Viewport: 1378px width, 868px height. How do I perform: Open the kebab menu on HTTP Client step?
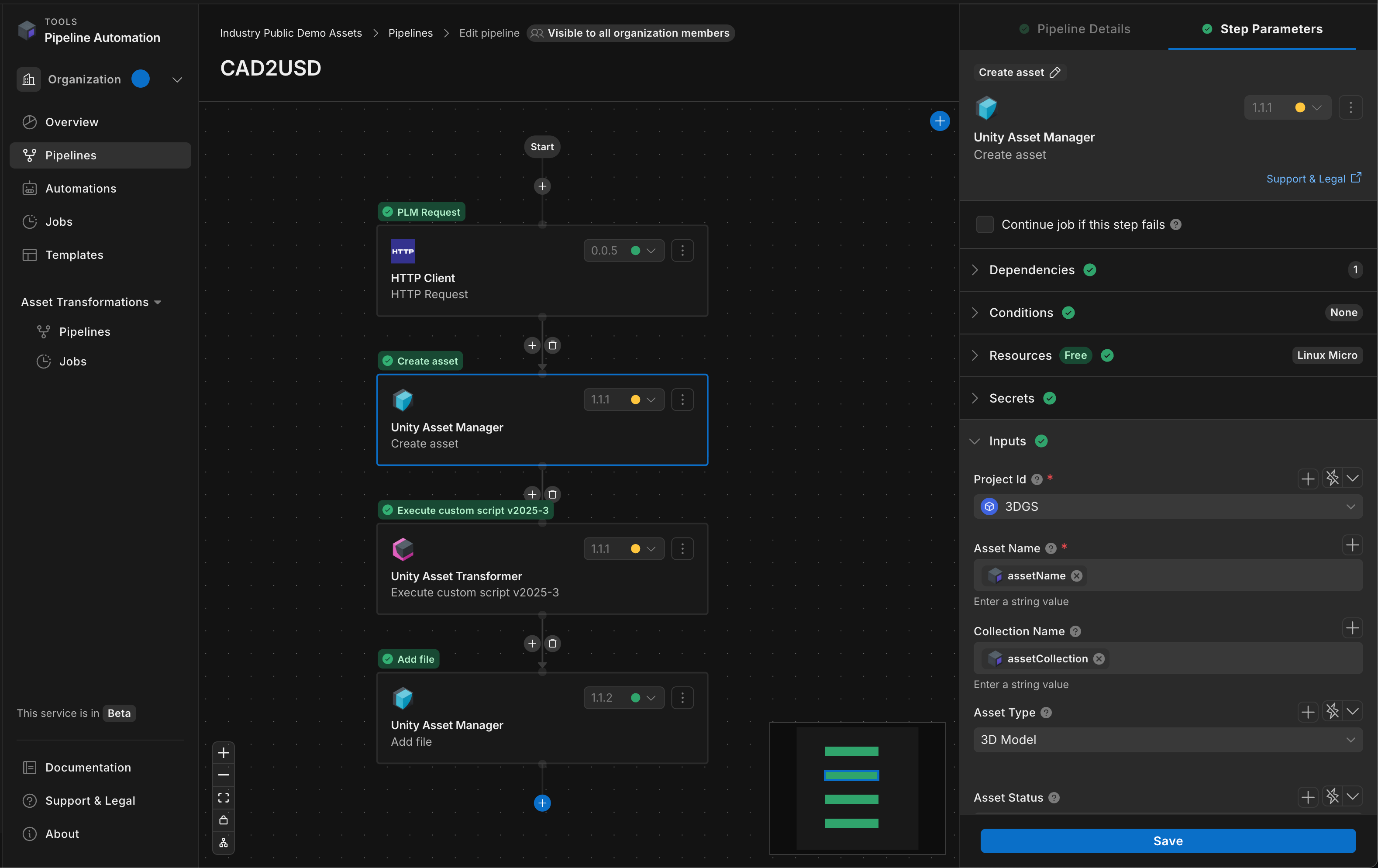point(682,251)
